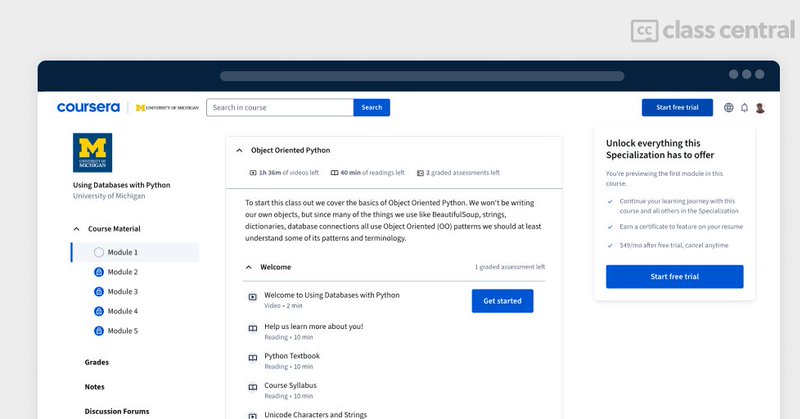Click checkmark beside Earn a certificate
Viewport: 800px width, 419px height.
coord(610,227)
